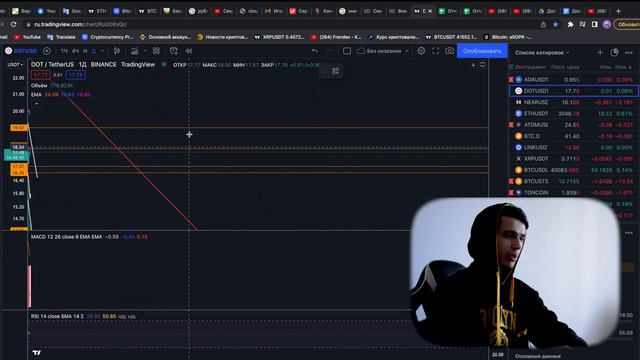Open the XRPUSDT 0.4572 bookmark

click(279, 37)
